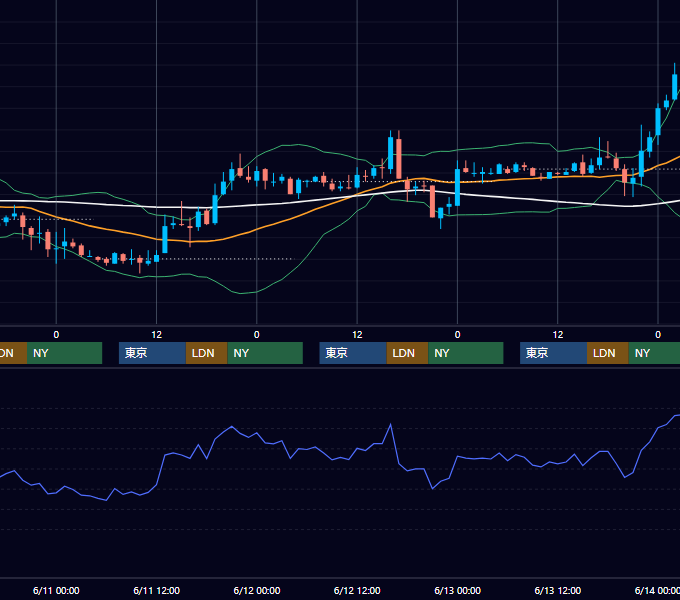
Task: Click the tall blue candle at 6/13 00:00
Action: 458,187
